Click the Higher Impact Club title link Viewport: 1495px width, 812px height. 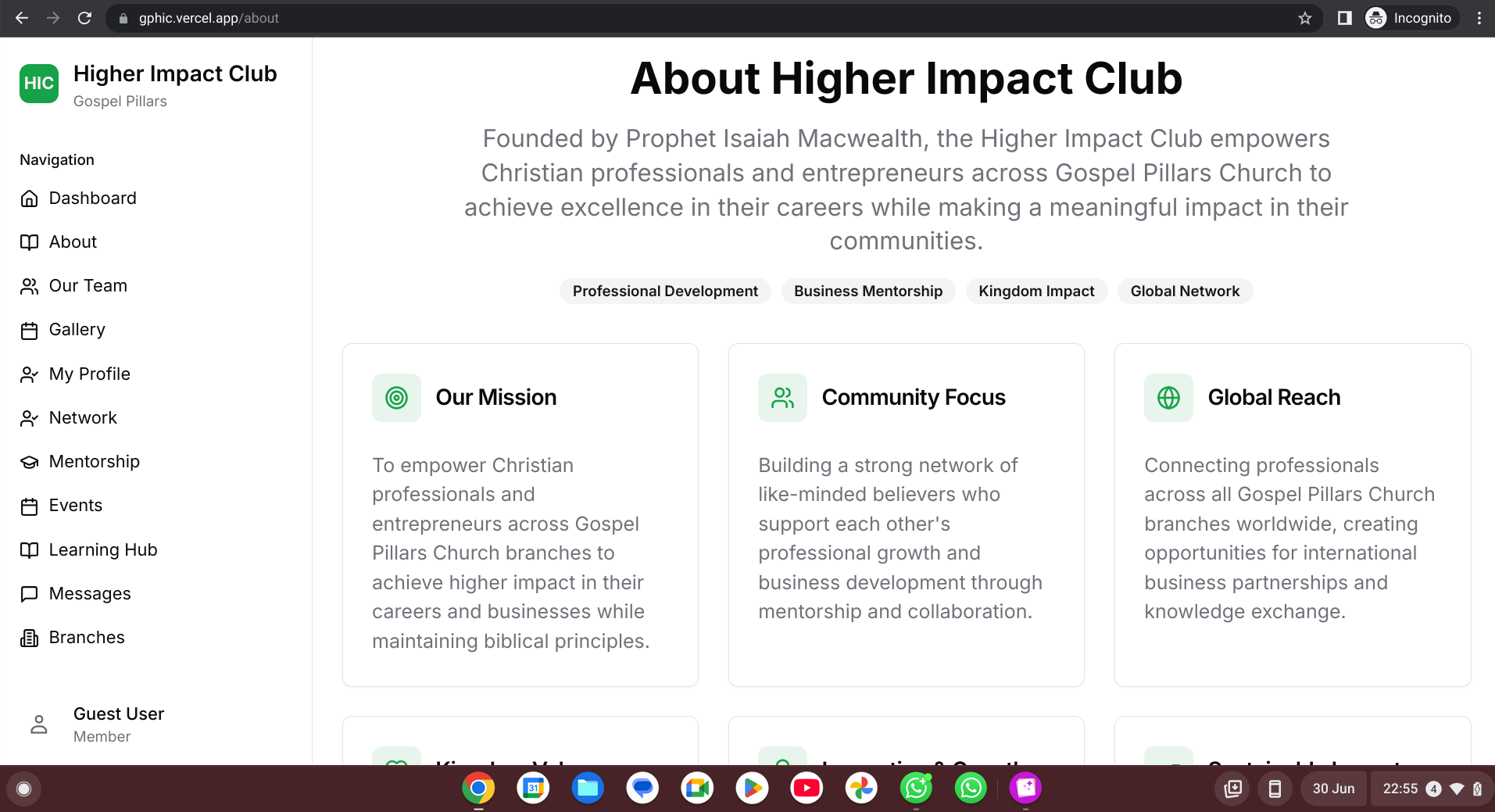[x=175, y=74]
